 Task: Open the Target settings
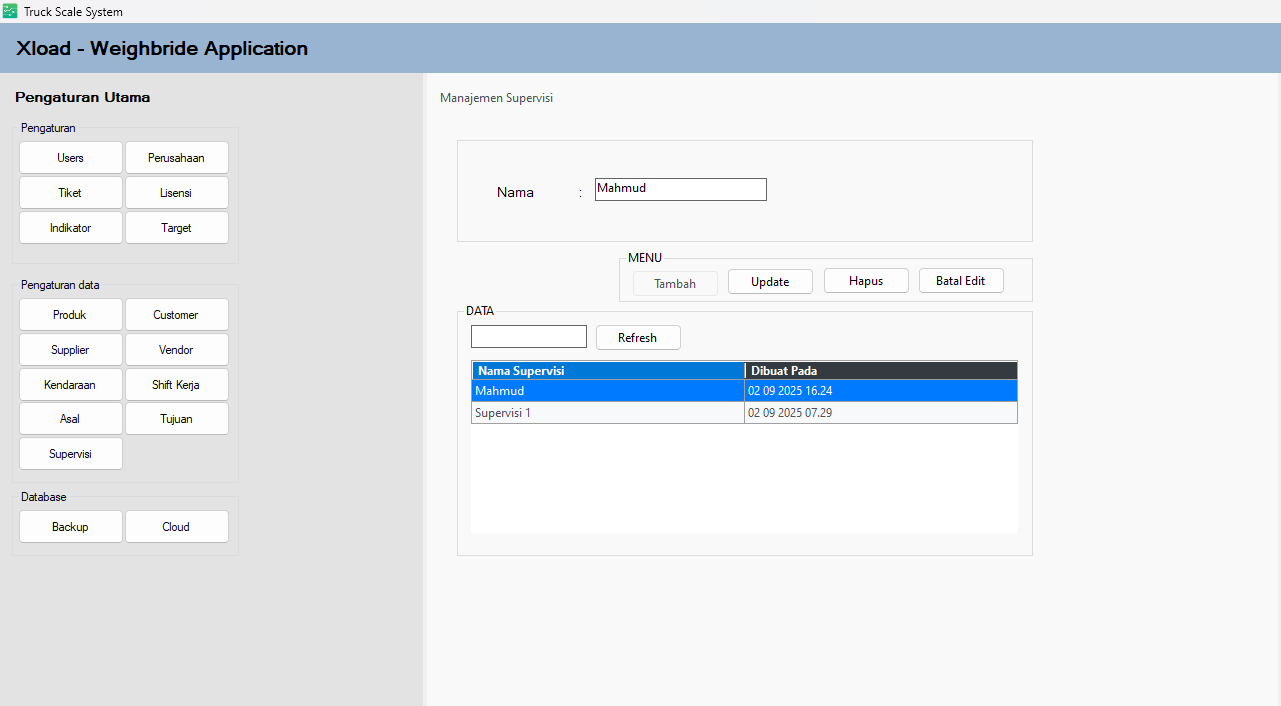(176, 228)
